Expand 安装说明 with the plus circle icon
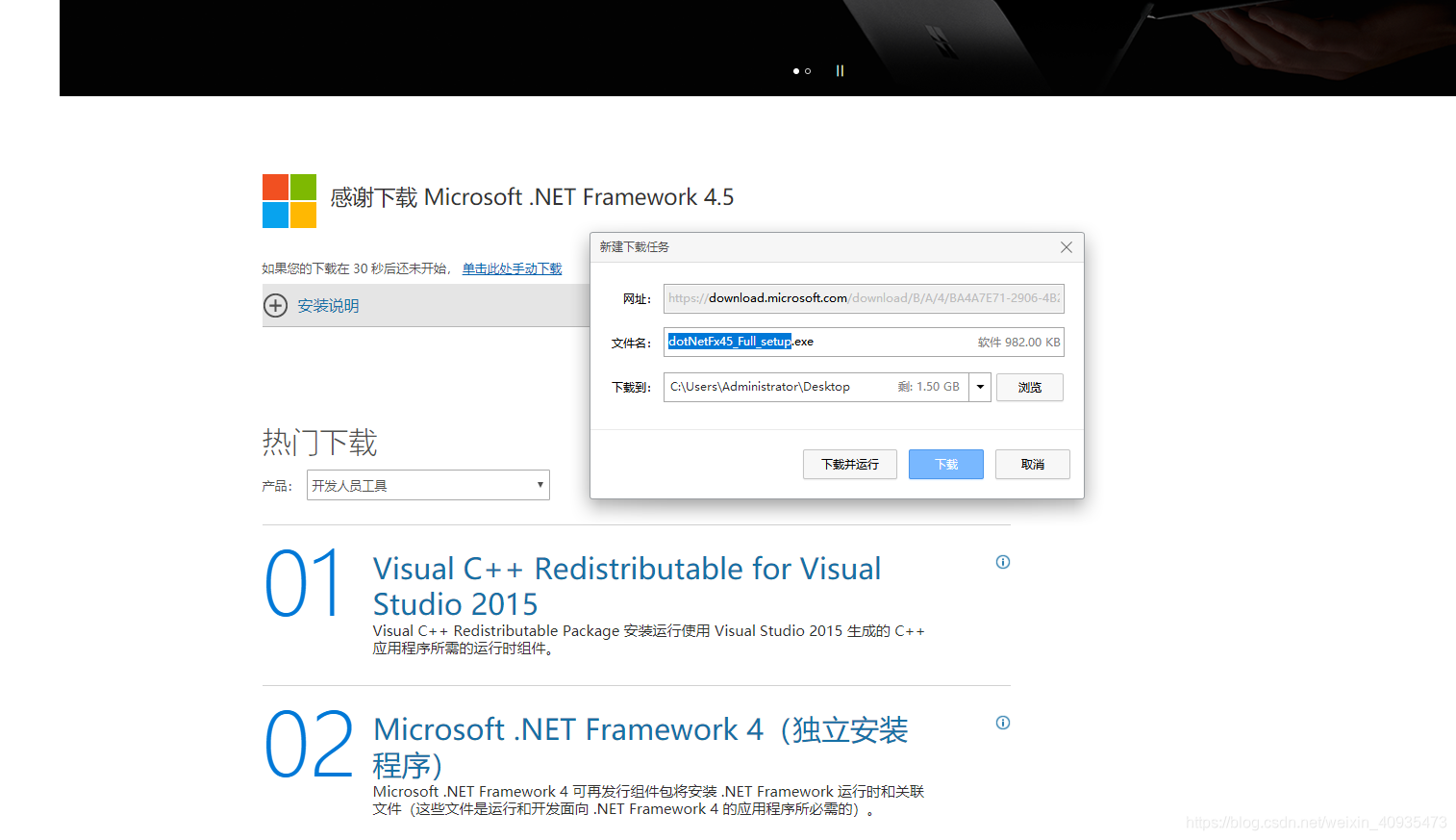Screen dimensions: 1456x840 (x=275, y=305)
